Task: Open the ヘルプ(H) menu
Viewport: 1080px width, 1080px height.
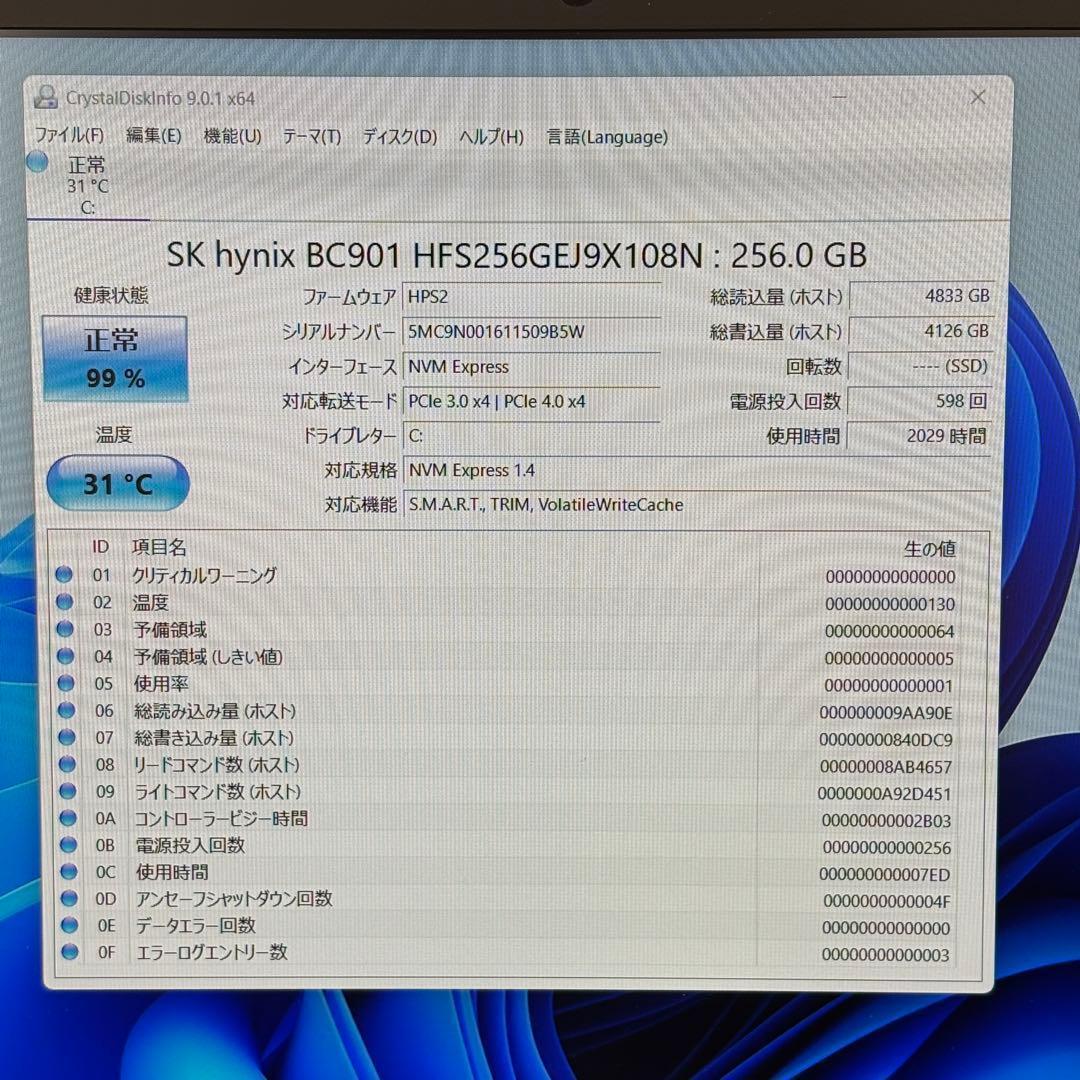Action: point(489,137)
